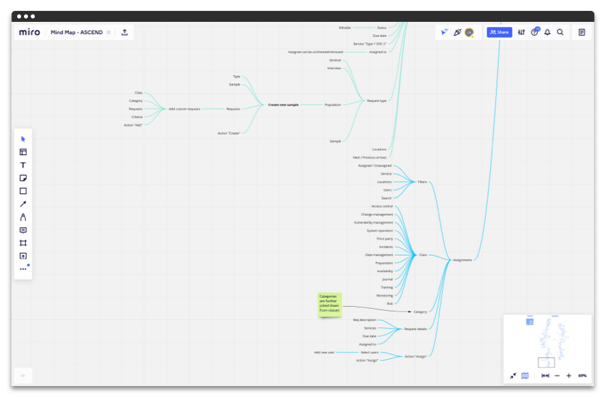Select the 'Assignments' mind map node
This screenshot has height=397, width=606.
click(x=462, y=260)
